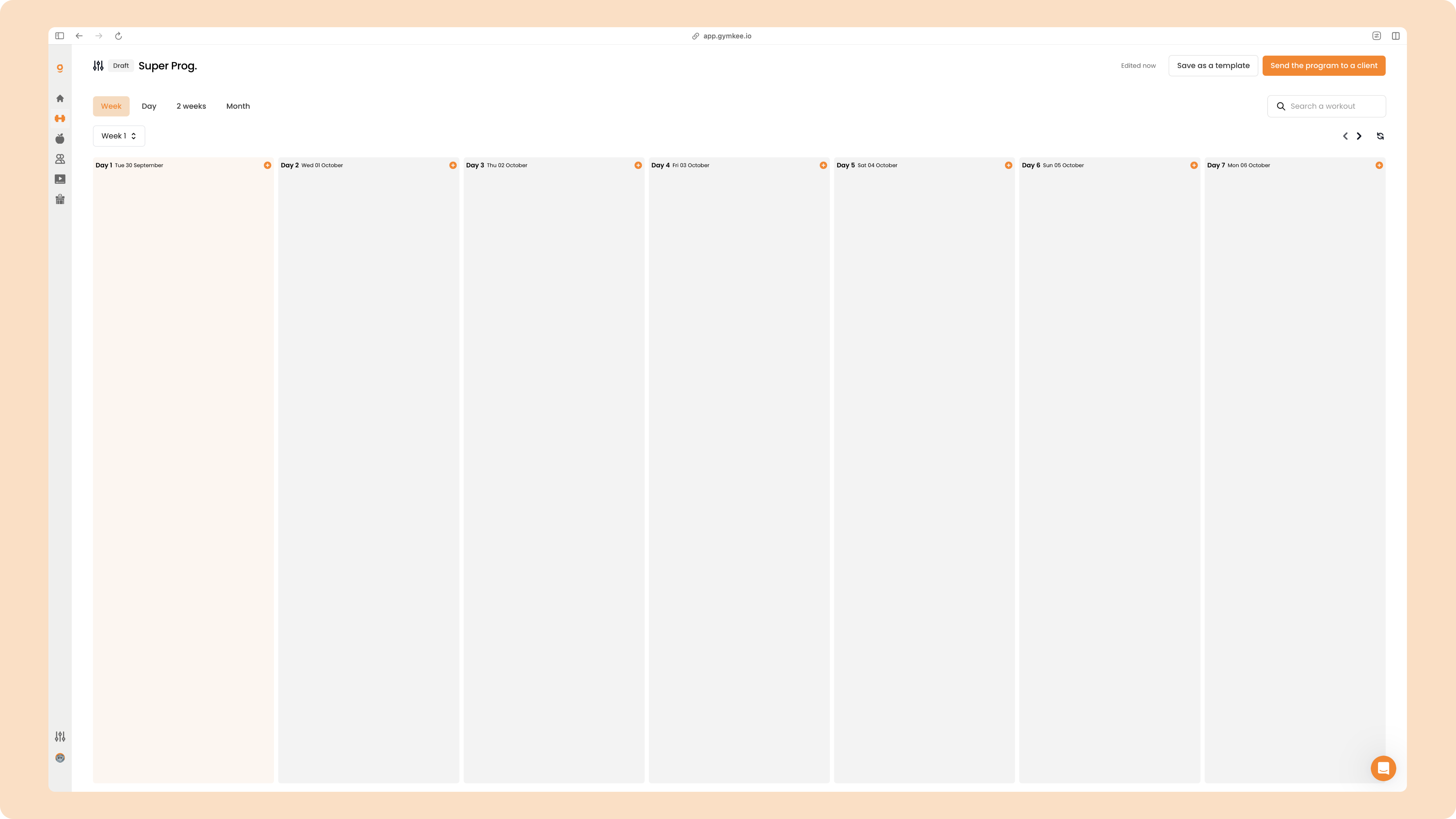Switch to the Day view tab

(x=149, y=106)
